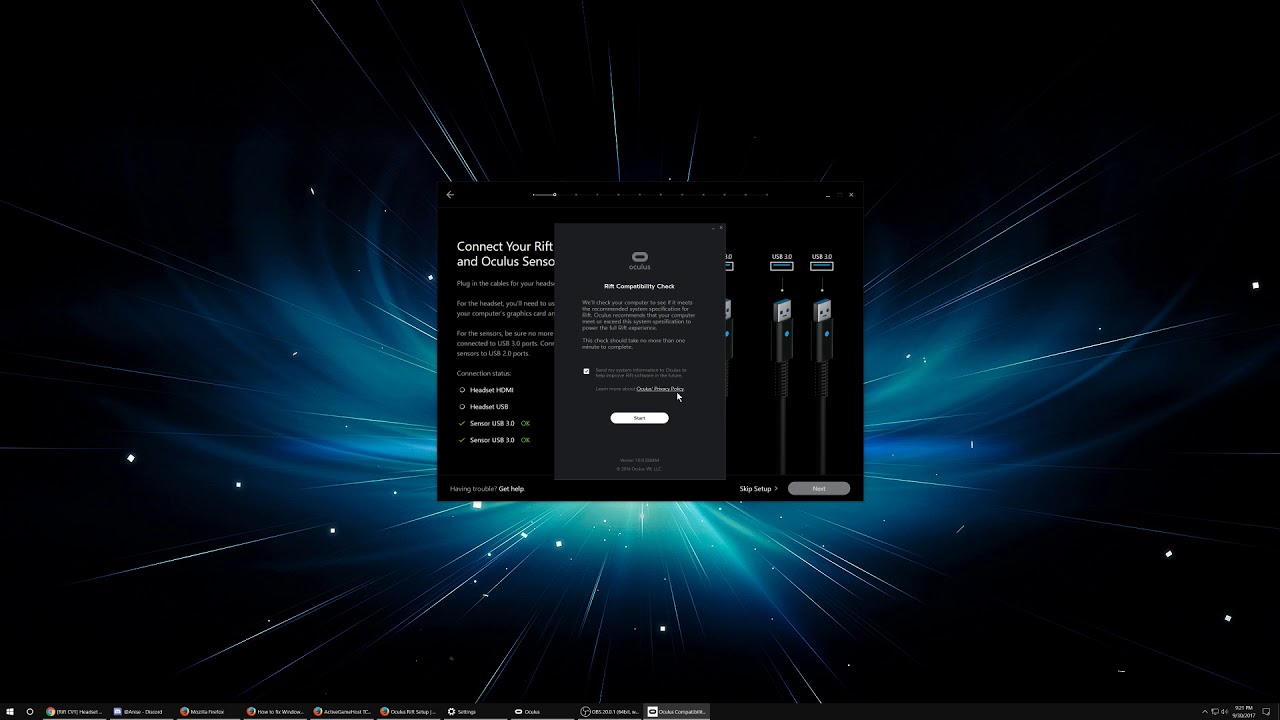Click the Connection status label
The height and width of the screenshot is (720, 1280).
[x=484, y=373]
